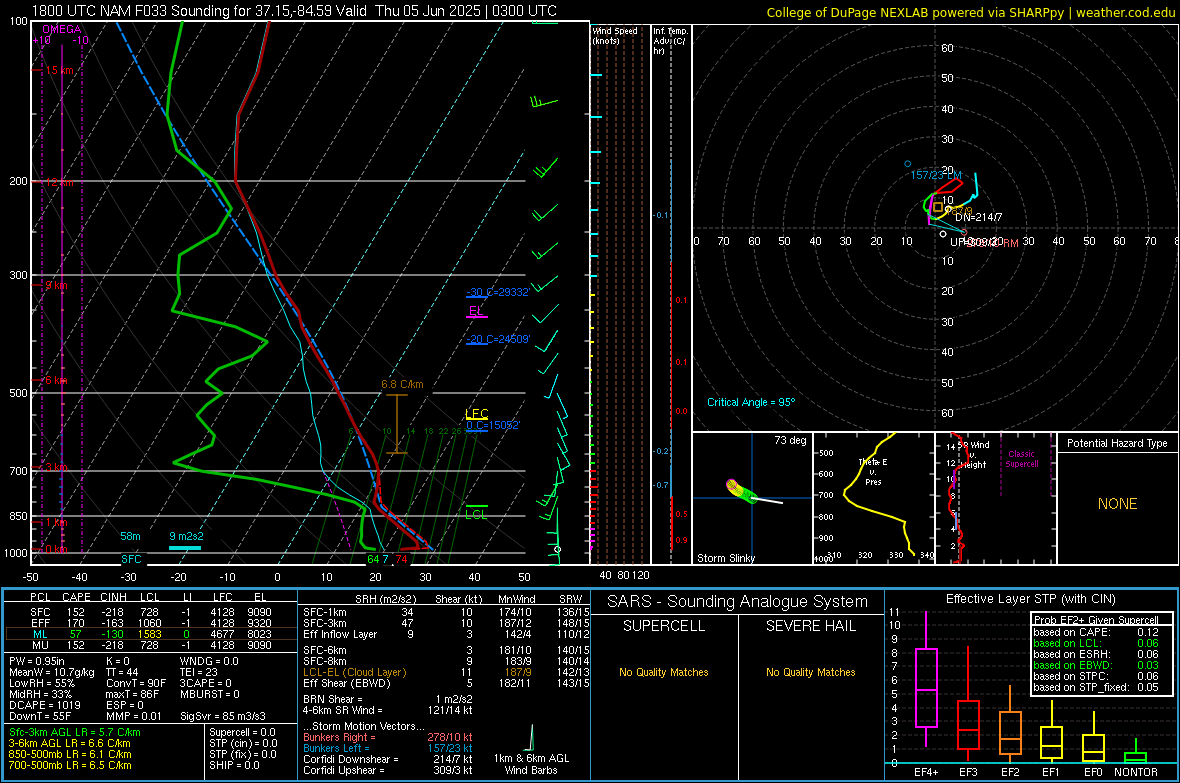Click the based on CAPE probability row
Image resolution: width=1180 pixels, height=783 pixels.
click(1096, 632)
